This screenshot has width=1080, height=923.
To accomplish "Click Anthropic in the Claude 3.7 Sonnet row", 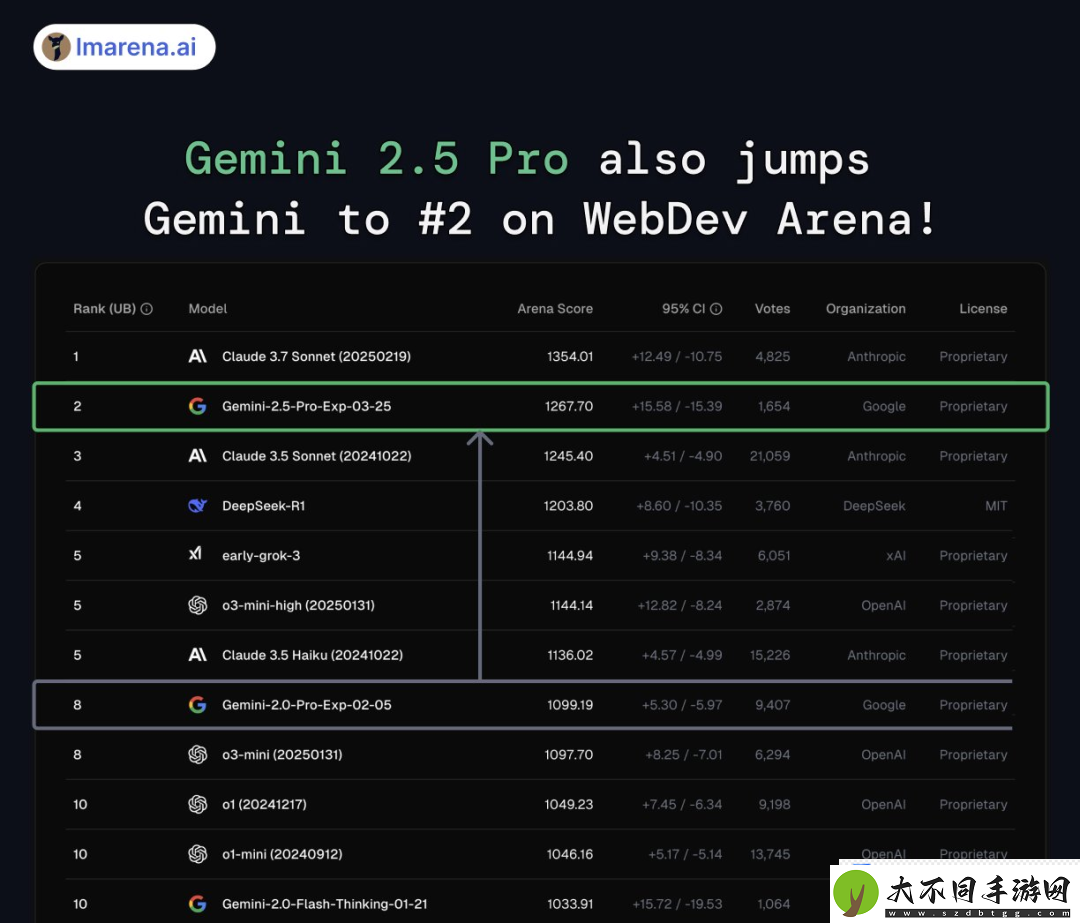I will [876, 356].
